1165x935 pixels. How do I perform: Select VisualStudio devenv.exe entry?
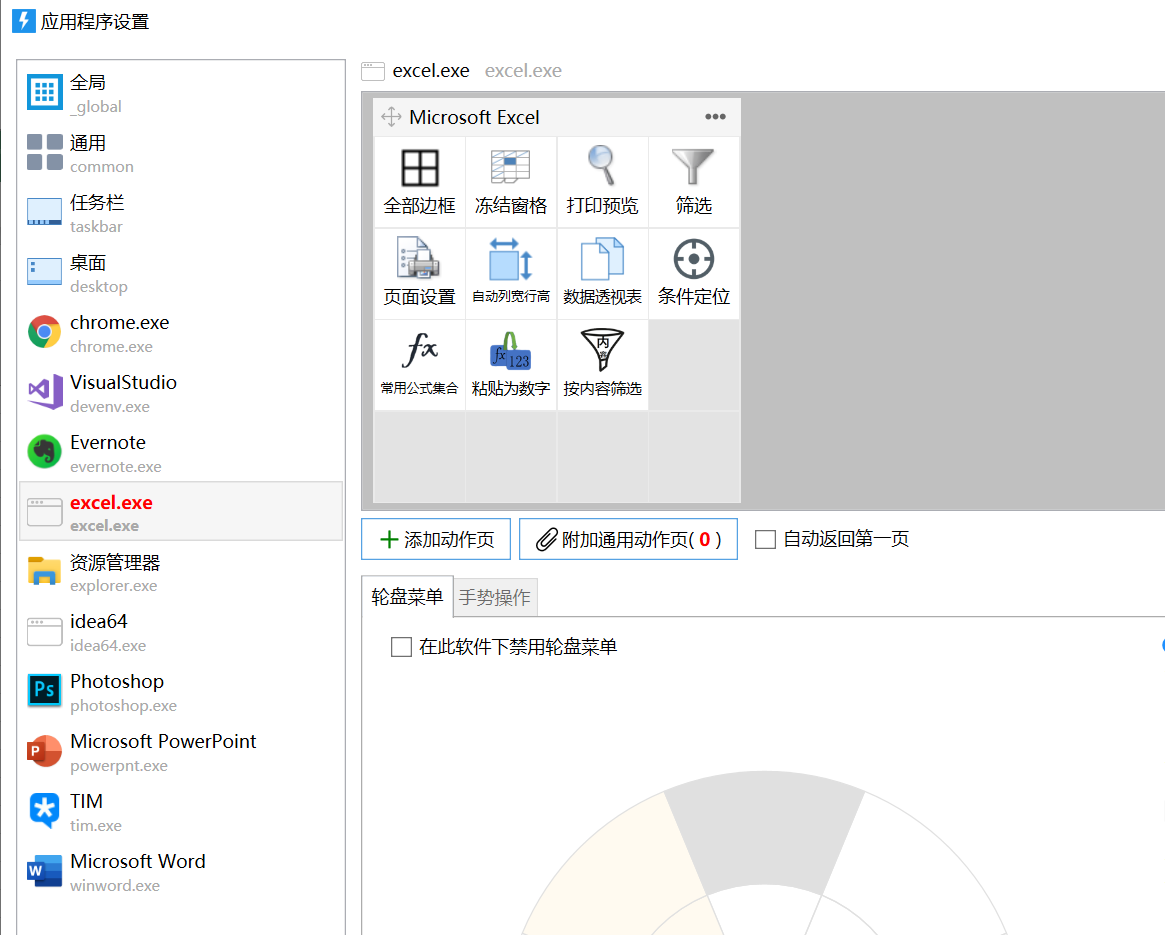(x=181, y=393)
